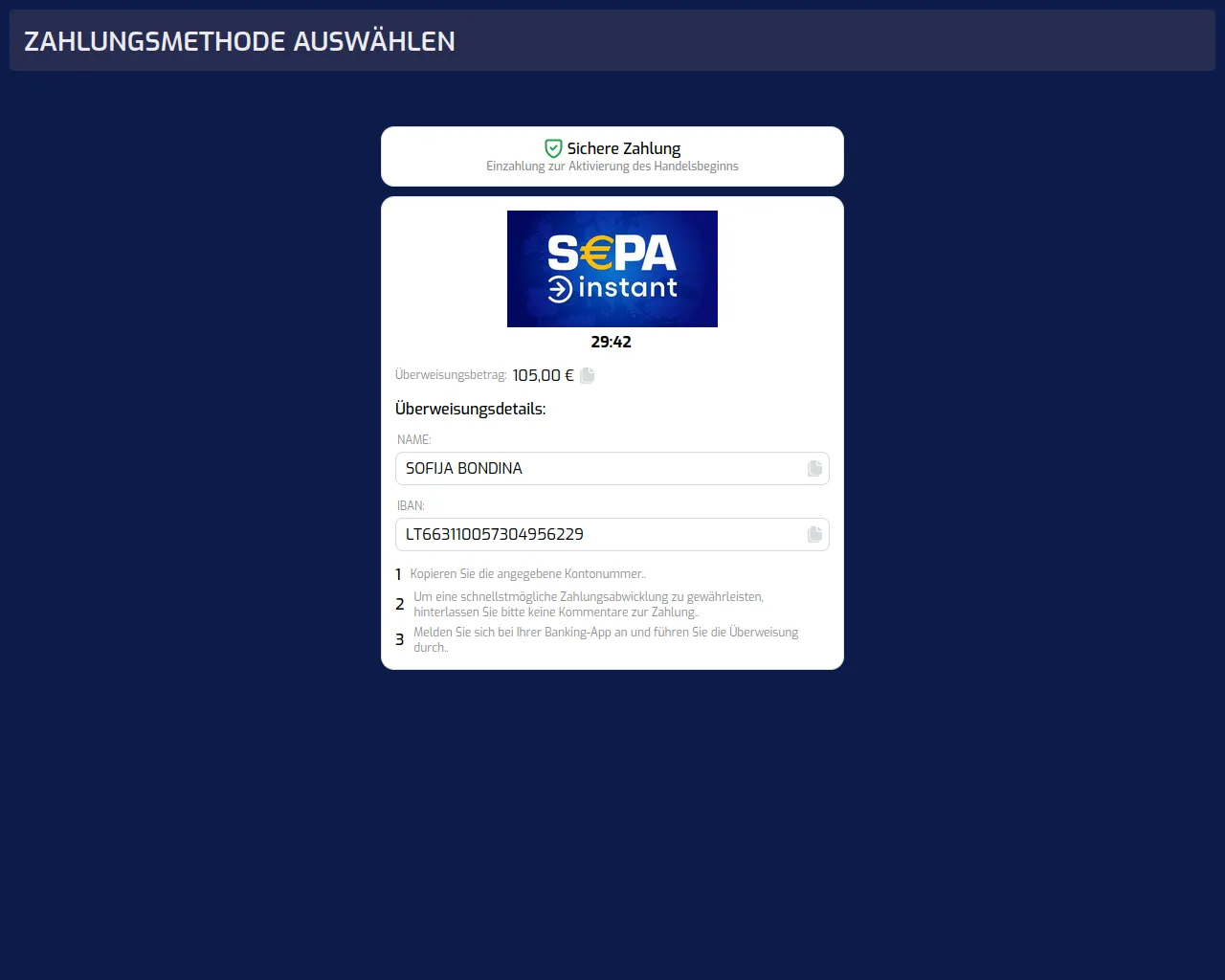1225x980 pixels.
Task: Click the step 3 Banking-App instruction text
Action: 606,639
